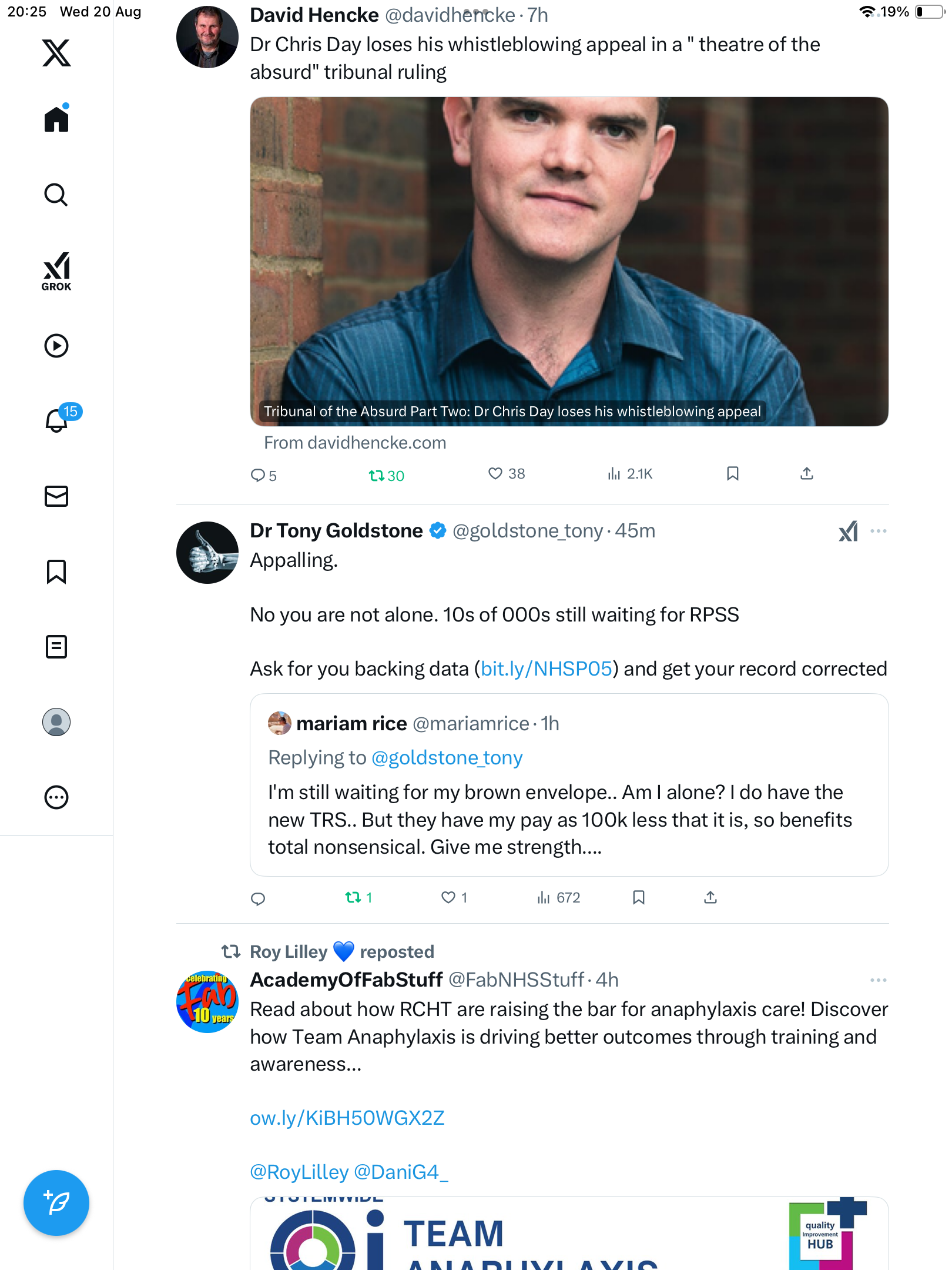952x1270 pixels.
Task: Open Grok from the sidebar
Action: pyautogui.click(x=56, y=271)
